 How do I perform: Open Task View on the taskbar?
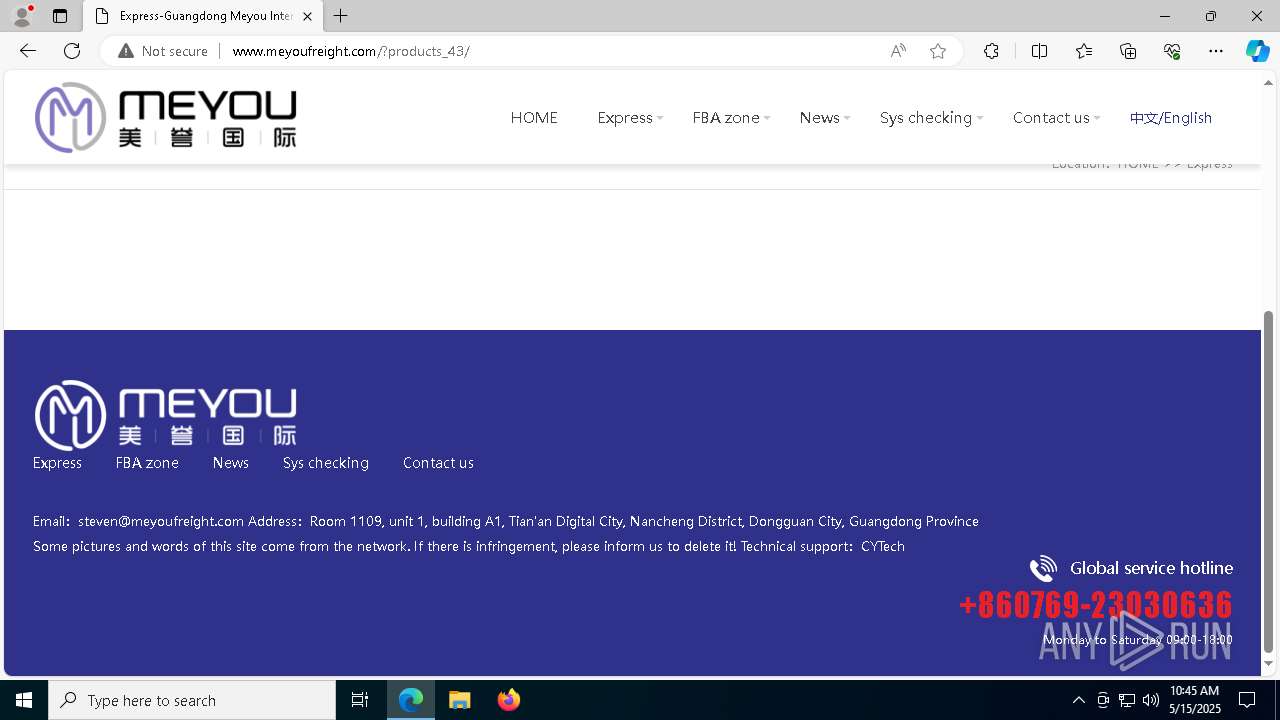[360, 700]
